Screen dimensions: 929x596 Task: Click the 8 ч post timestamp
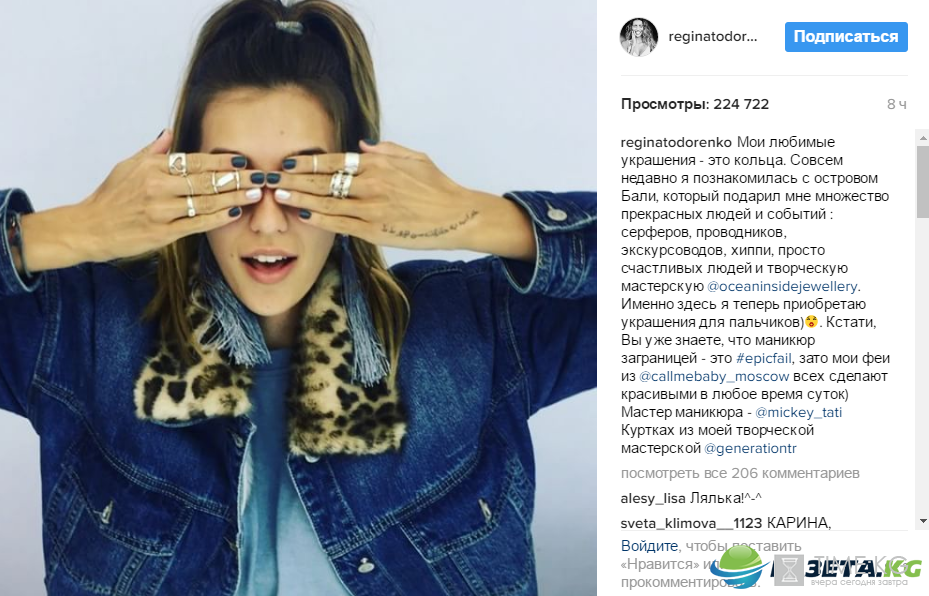click(896, 105)
